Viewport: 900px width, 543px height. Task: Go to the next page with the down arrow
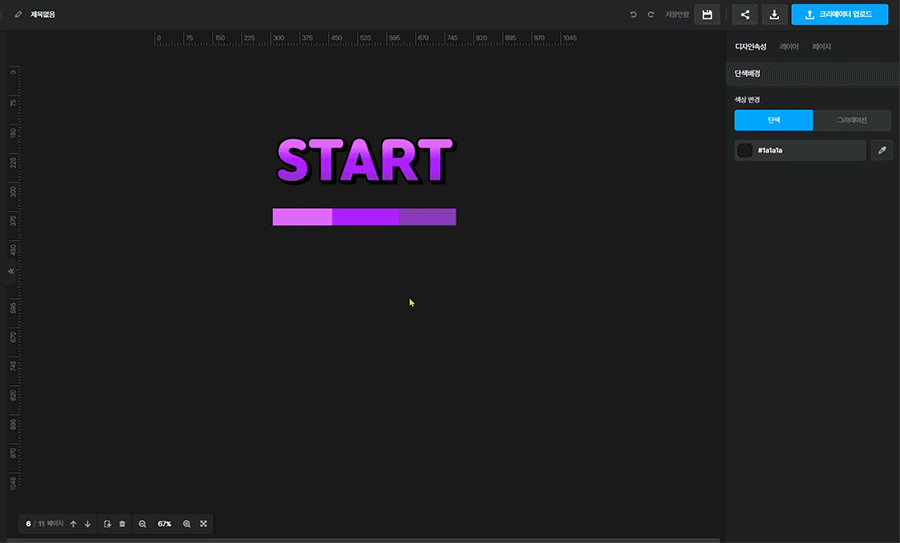87,524
